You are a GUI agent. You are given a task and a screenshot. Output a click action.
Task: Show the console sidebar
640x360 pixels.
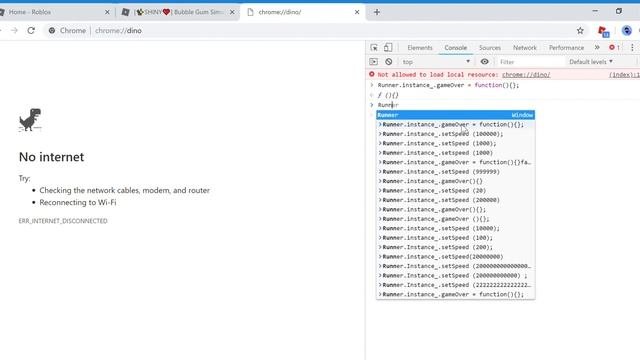(x=373, y=62)
